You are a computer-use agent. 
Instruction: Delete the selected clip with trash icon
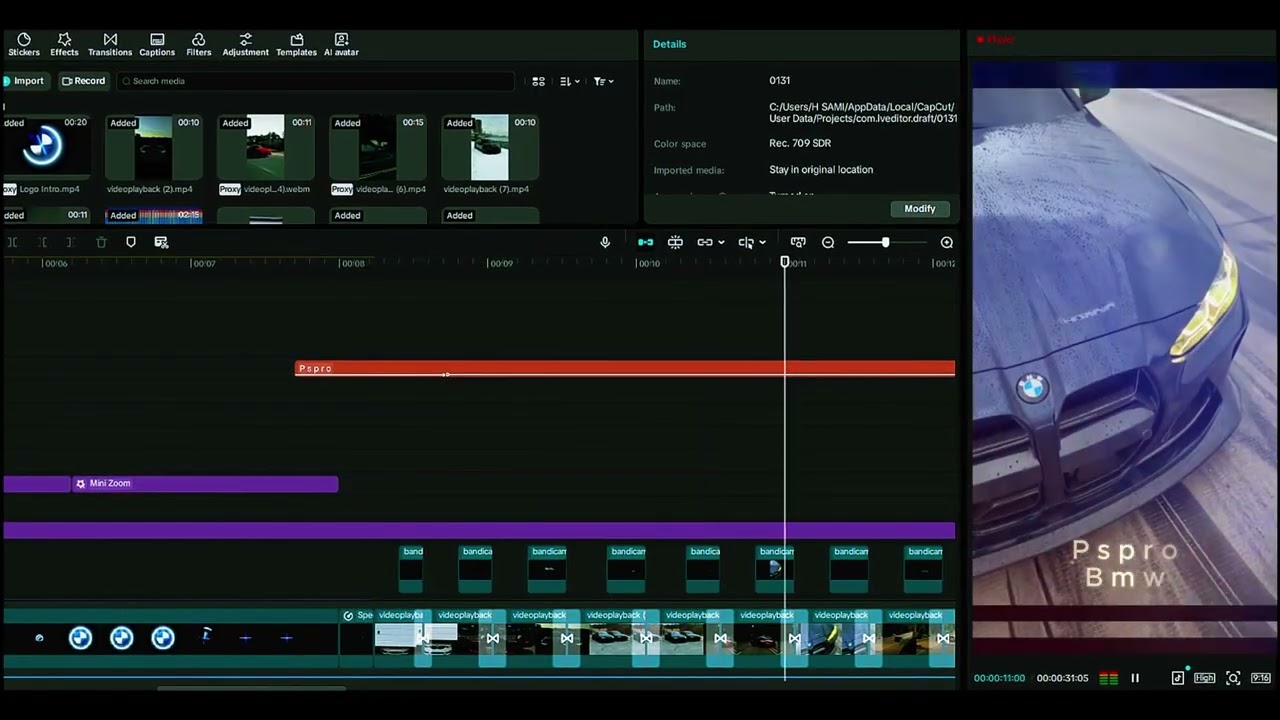tap(101, 242)
